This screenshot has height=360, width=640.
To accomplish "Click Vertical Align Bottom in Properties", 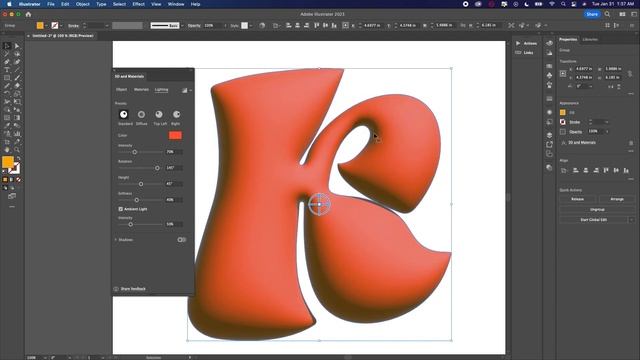I will (x=626, y=171).
